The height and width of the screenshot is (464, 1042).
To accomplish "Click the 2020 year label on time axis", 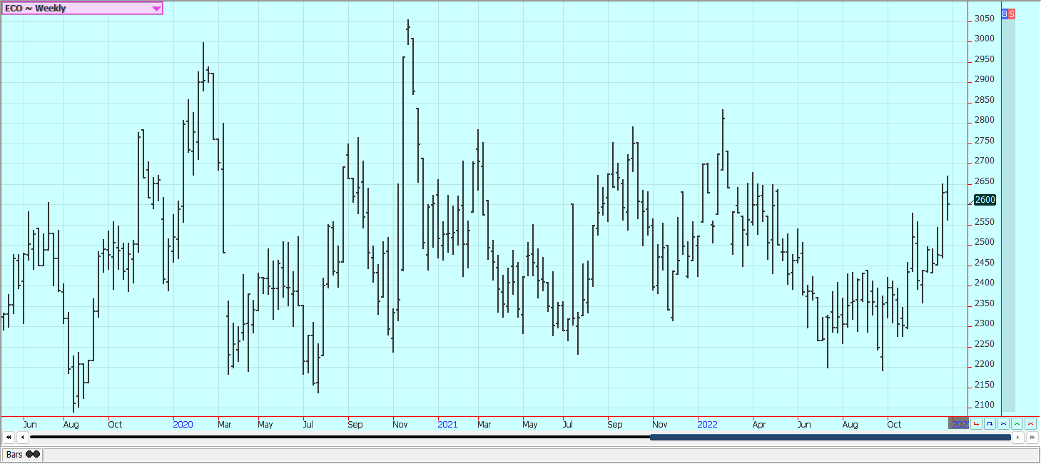I will 183,423.
